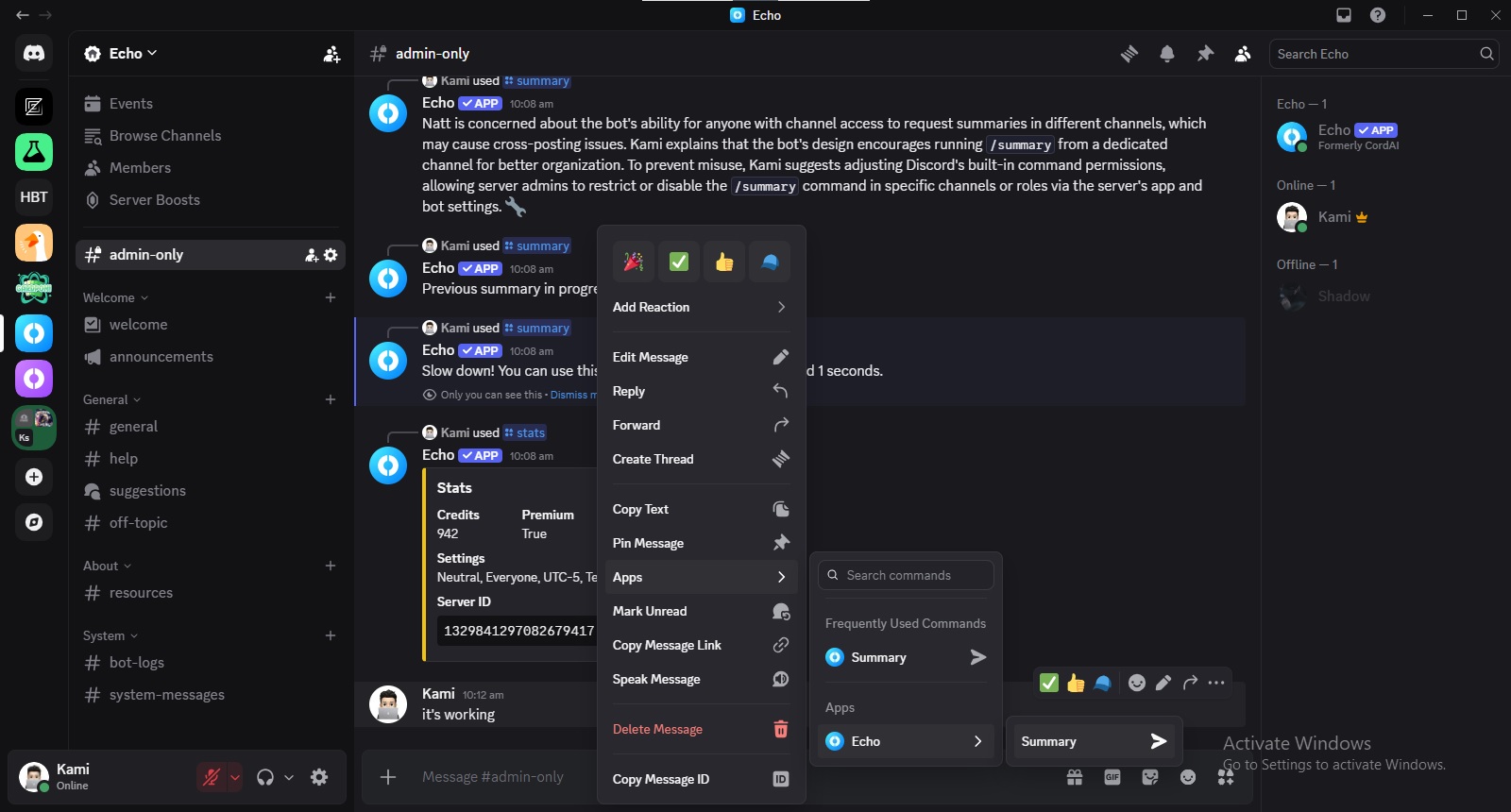
Task: React with the green checkmark emoji
Action: pyautogui.click(x=679, y=262)
